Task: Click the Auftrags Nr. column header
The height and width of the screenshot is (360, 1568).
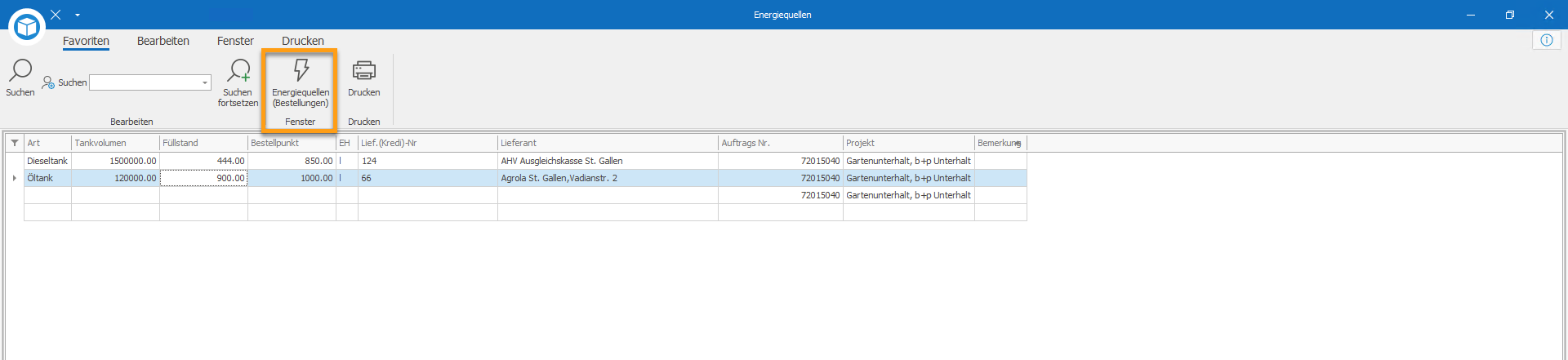Action: tap(781, 143)
